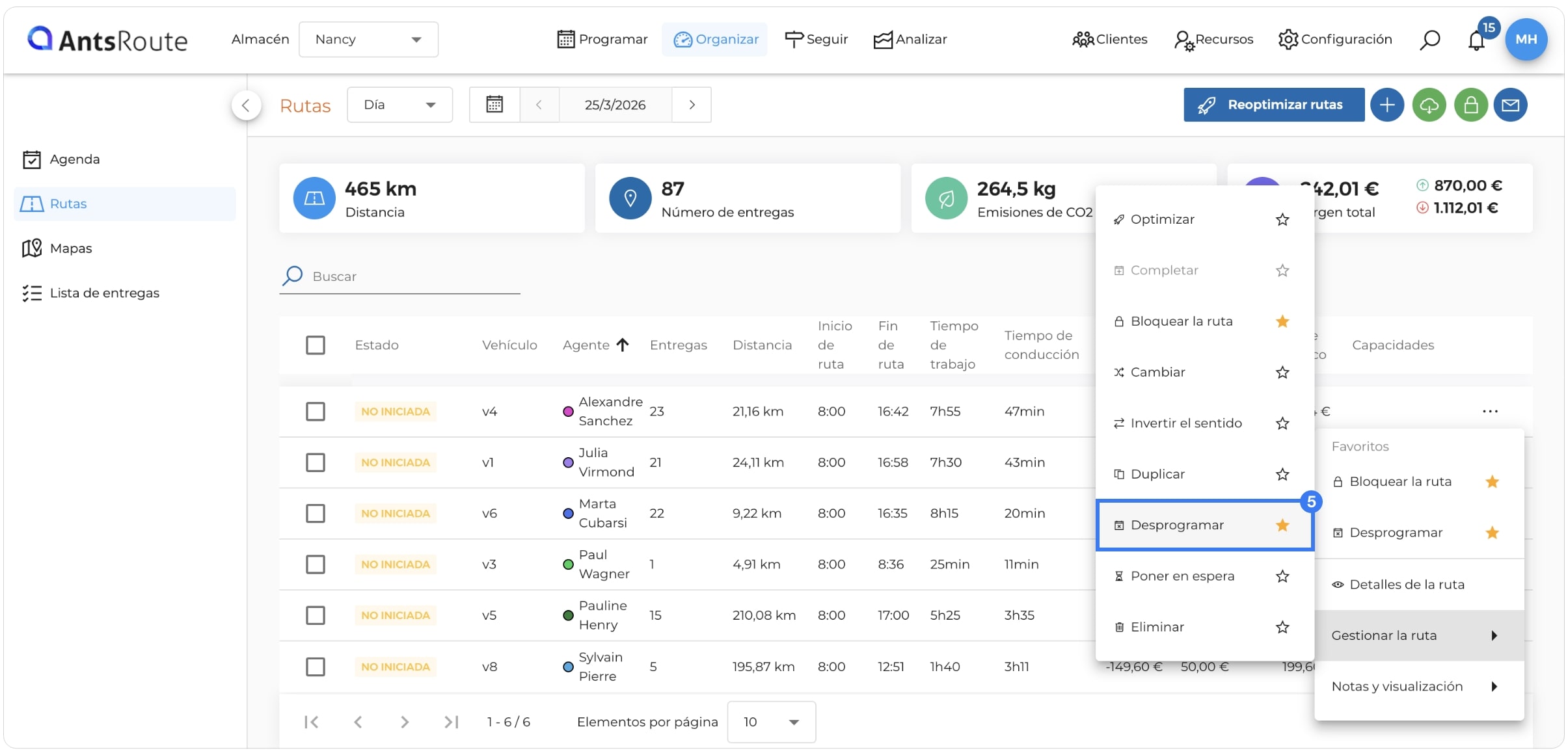Screen dimensions: 1568x755
Task: Open the search magnifier in top bar
Action: [1429, 40]
